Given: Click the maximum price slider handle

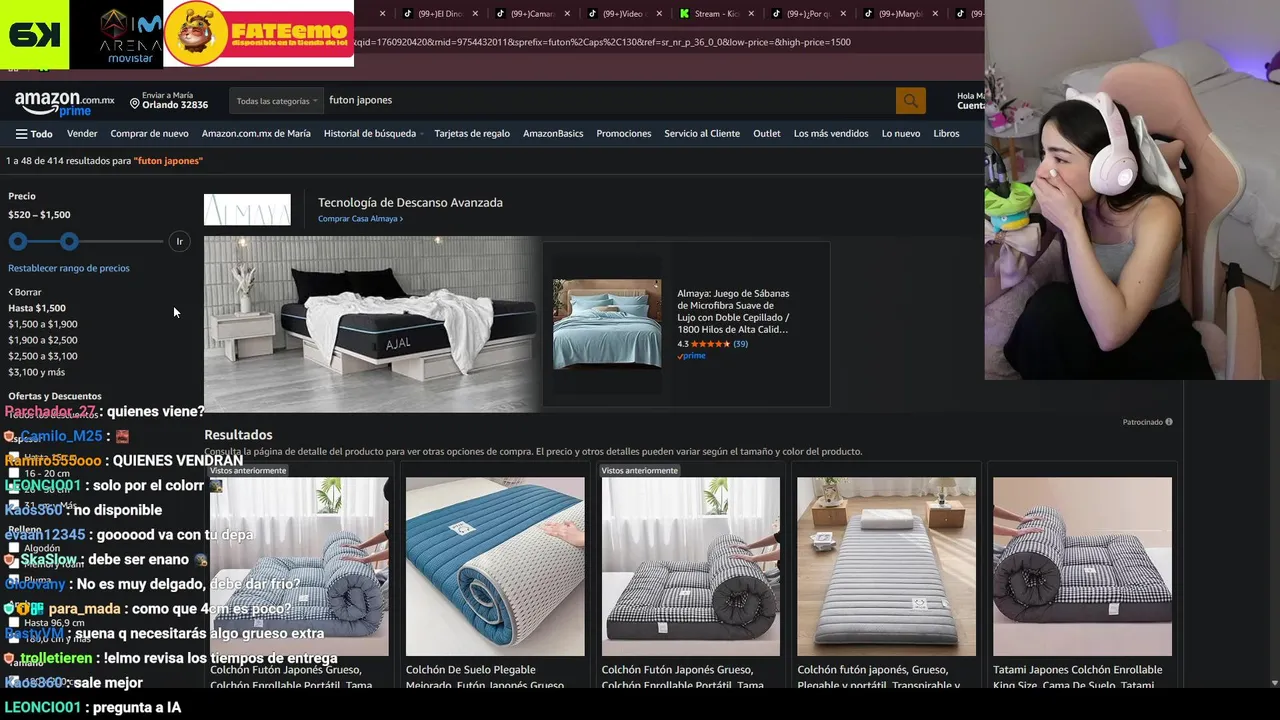Looking at the screenshot, I should coord(69,241).
